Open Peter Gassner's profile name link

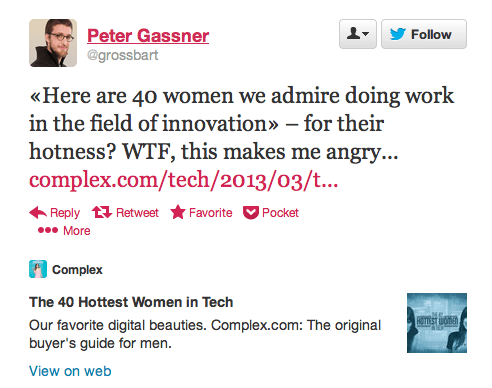(148, 36)
